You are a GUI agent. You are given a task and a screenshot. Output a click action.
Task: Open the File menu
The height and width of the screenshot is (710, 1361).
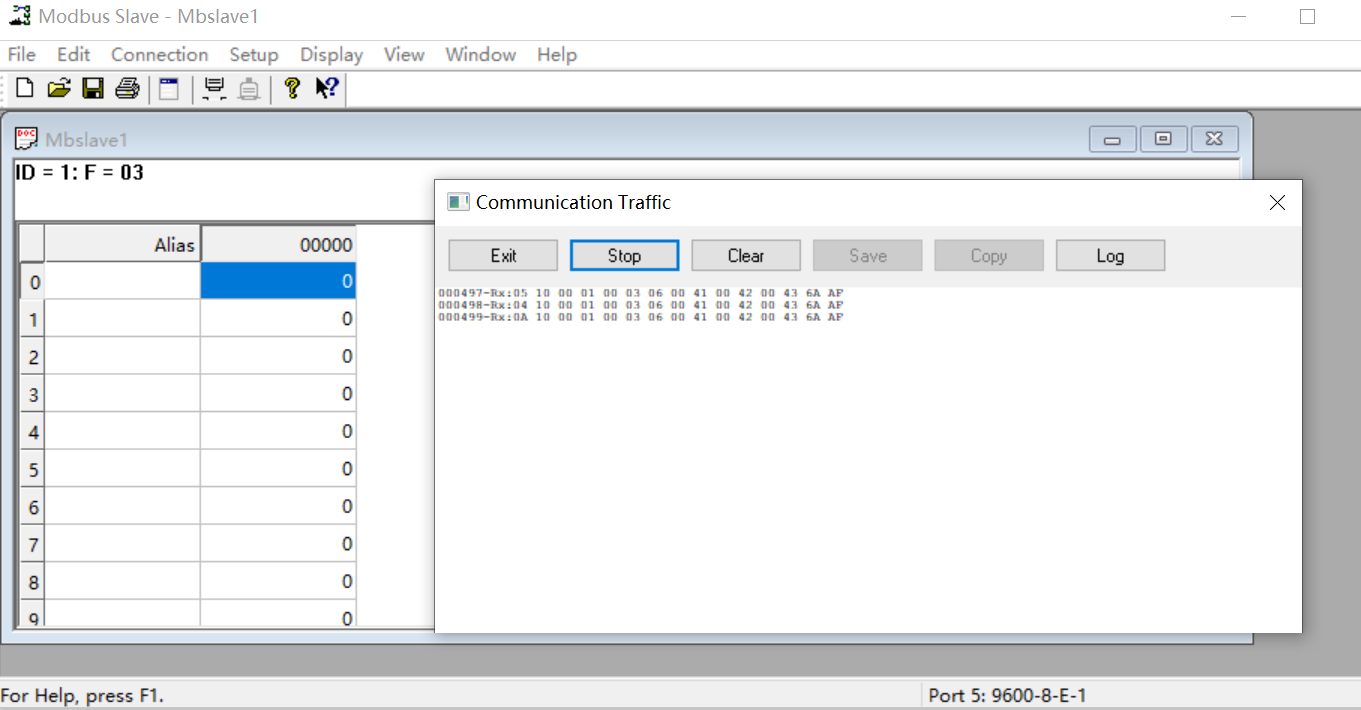[21, 55]
